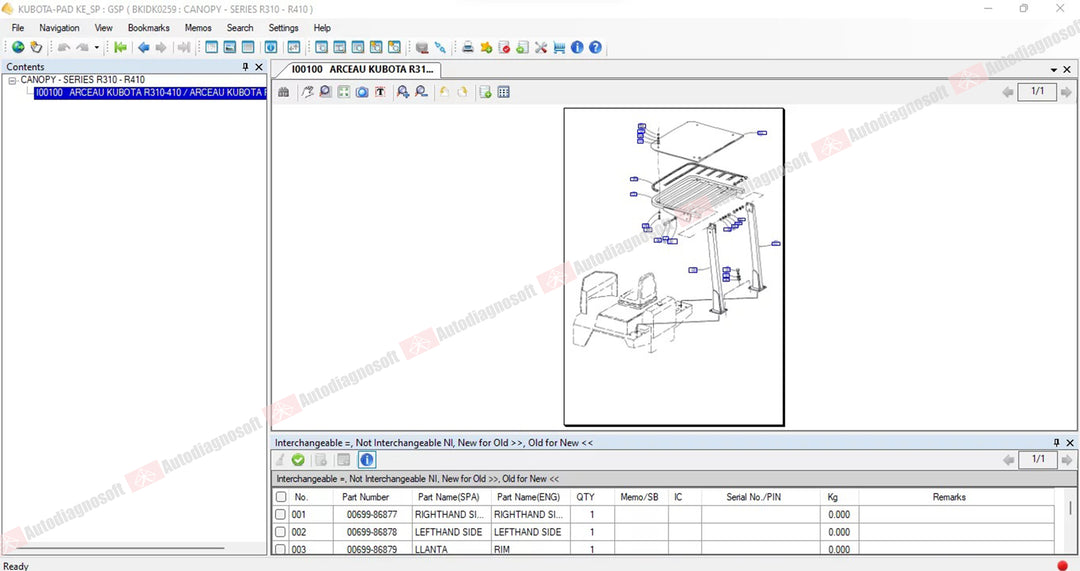Click the globe home icon in main toolbar
The width and height of the screenshot is (1080, 571).
click(18, 47)
